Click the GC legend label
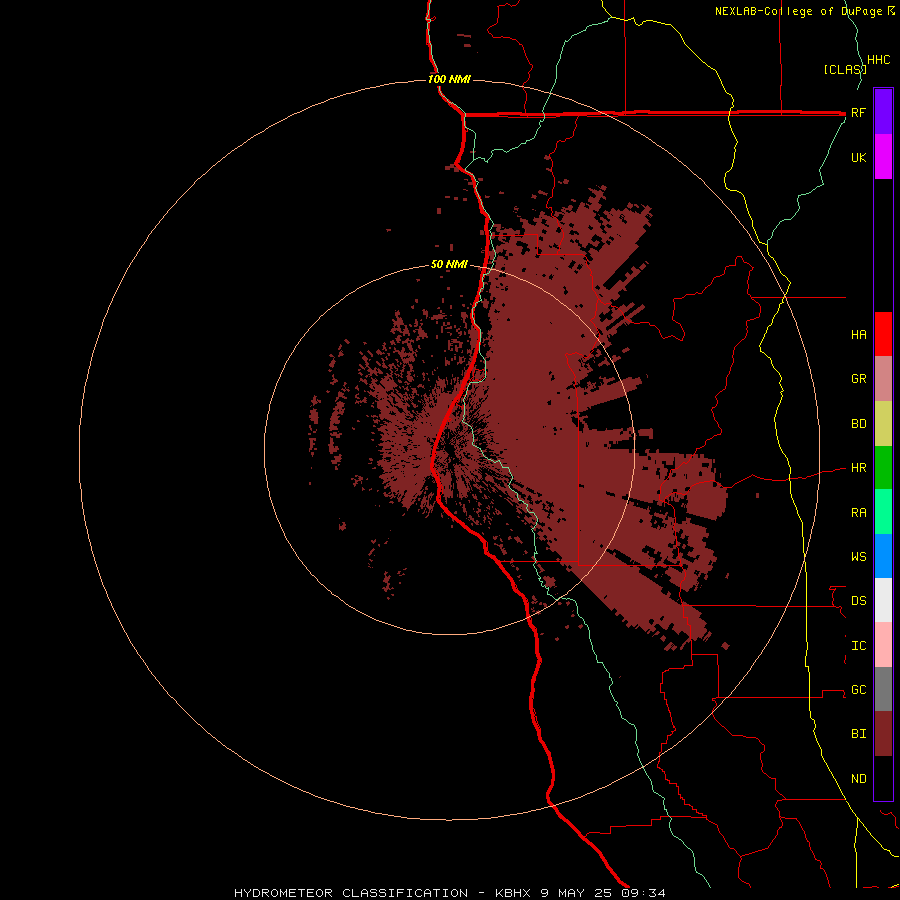Image resolution: width=900 pixels, height=900 pixels. coord(858,690)
